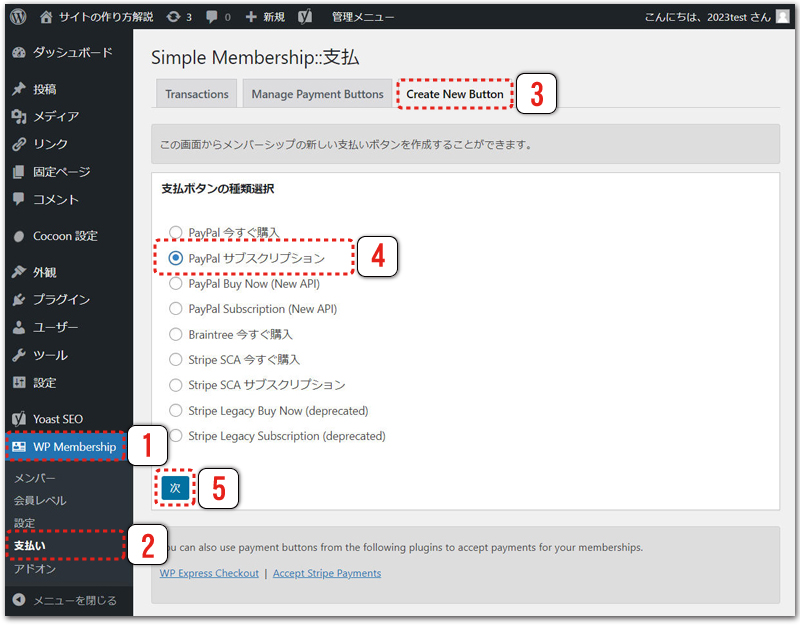Open 管理メニュー in the admin bar

(362, 17)
